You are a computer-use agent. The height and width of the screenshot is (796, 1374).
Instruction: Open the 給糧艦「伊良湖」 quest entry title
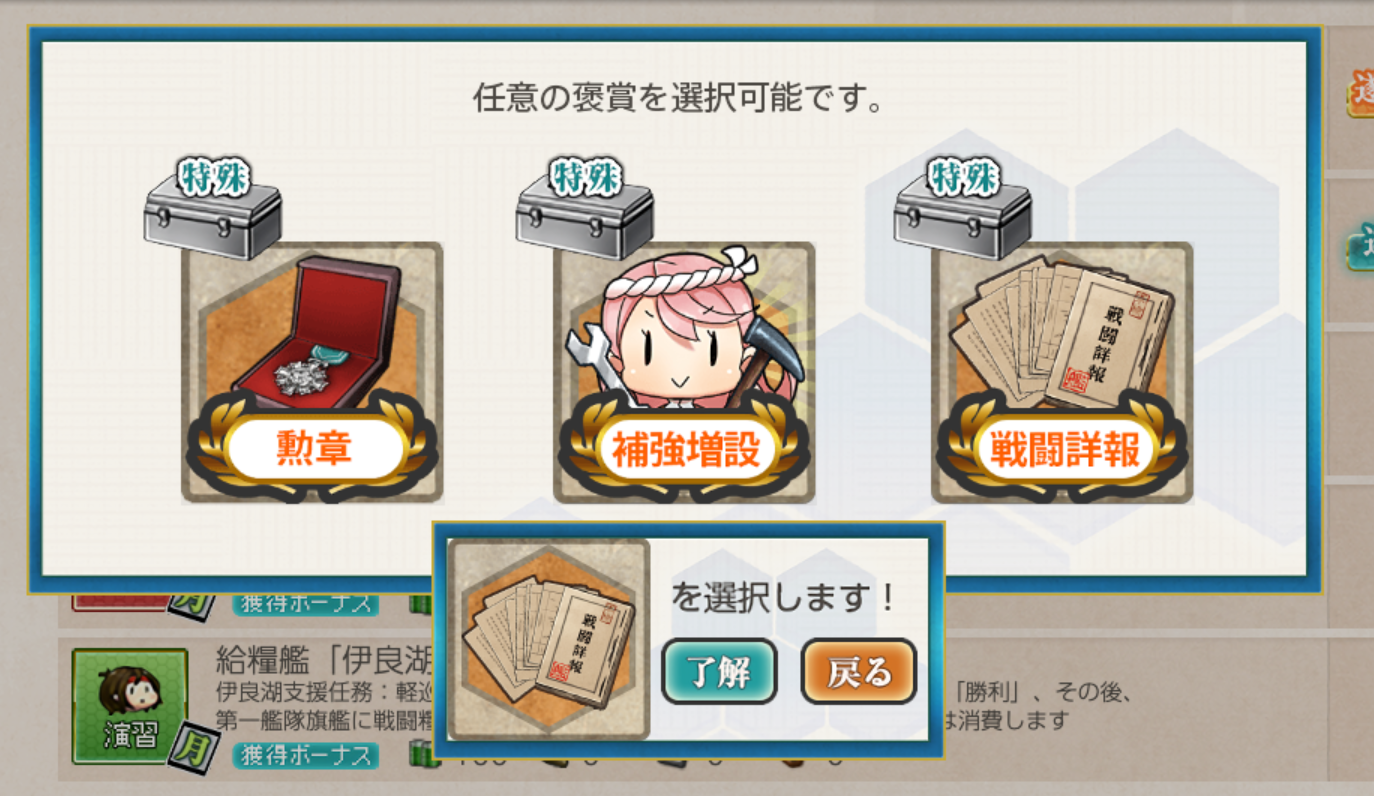(325, 661)
